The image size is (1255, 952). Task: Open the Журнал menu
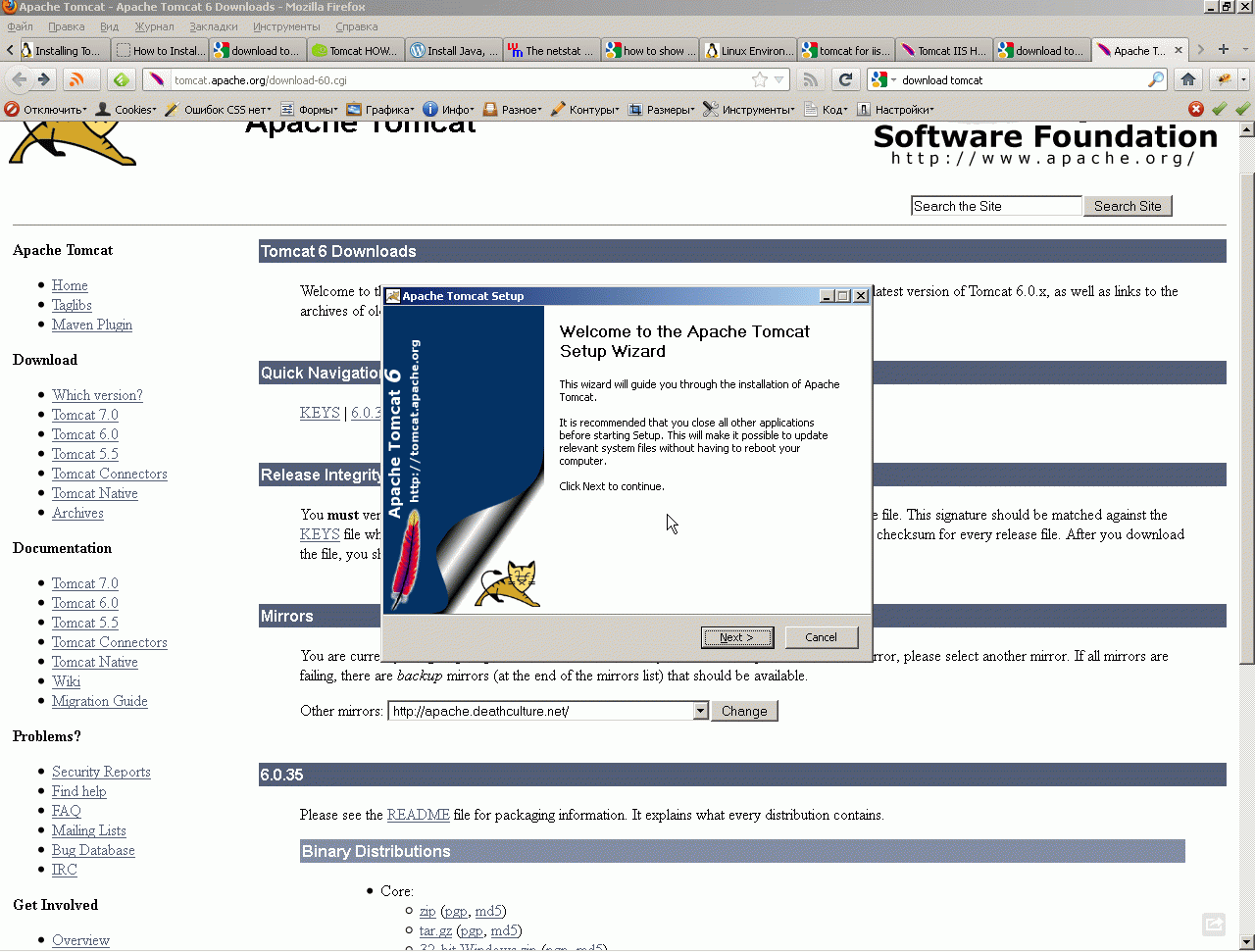click(154, 26)
